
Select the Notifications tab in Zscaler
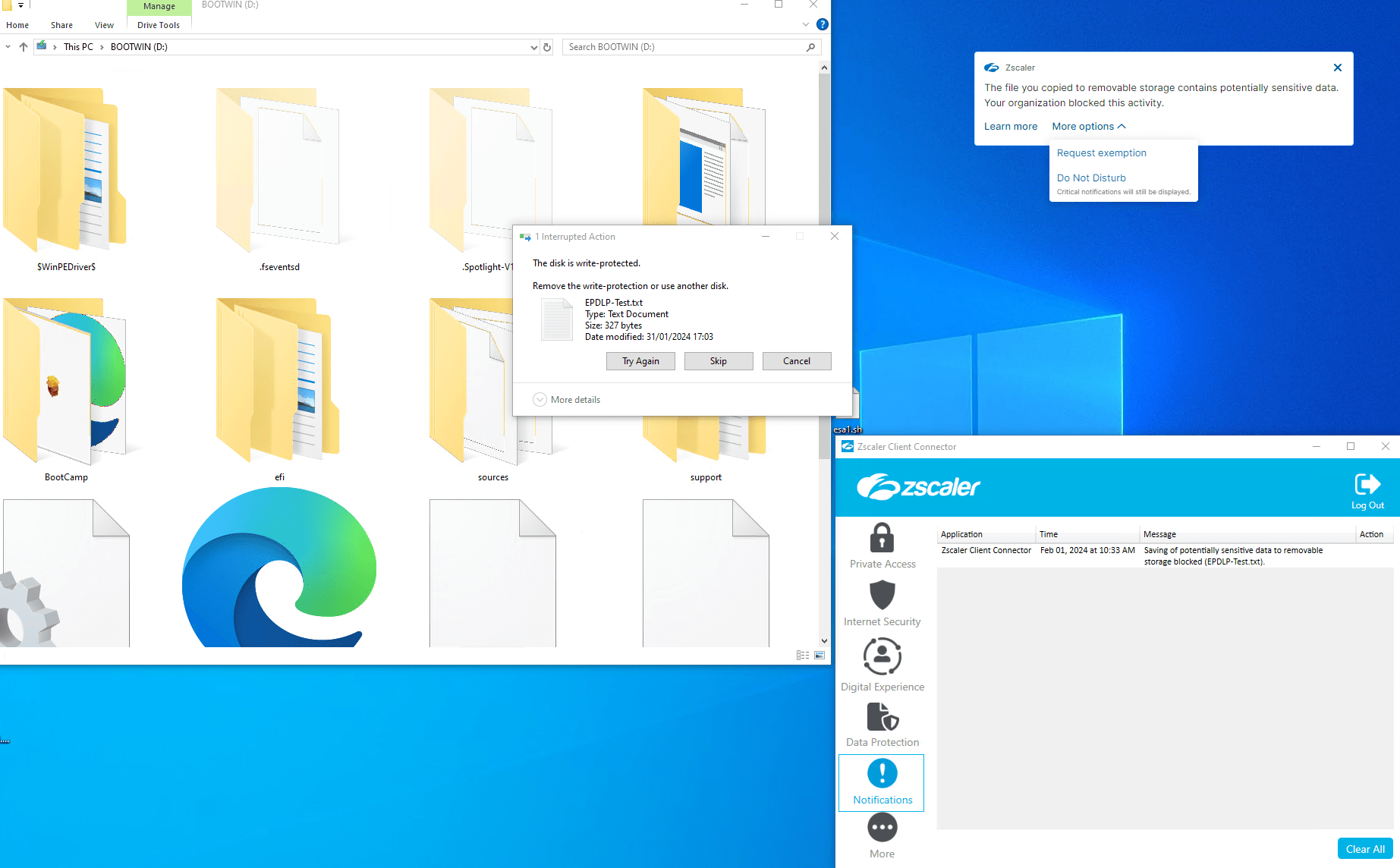882,782
